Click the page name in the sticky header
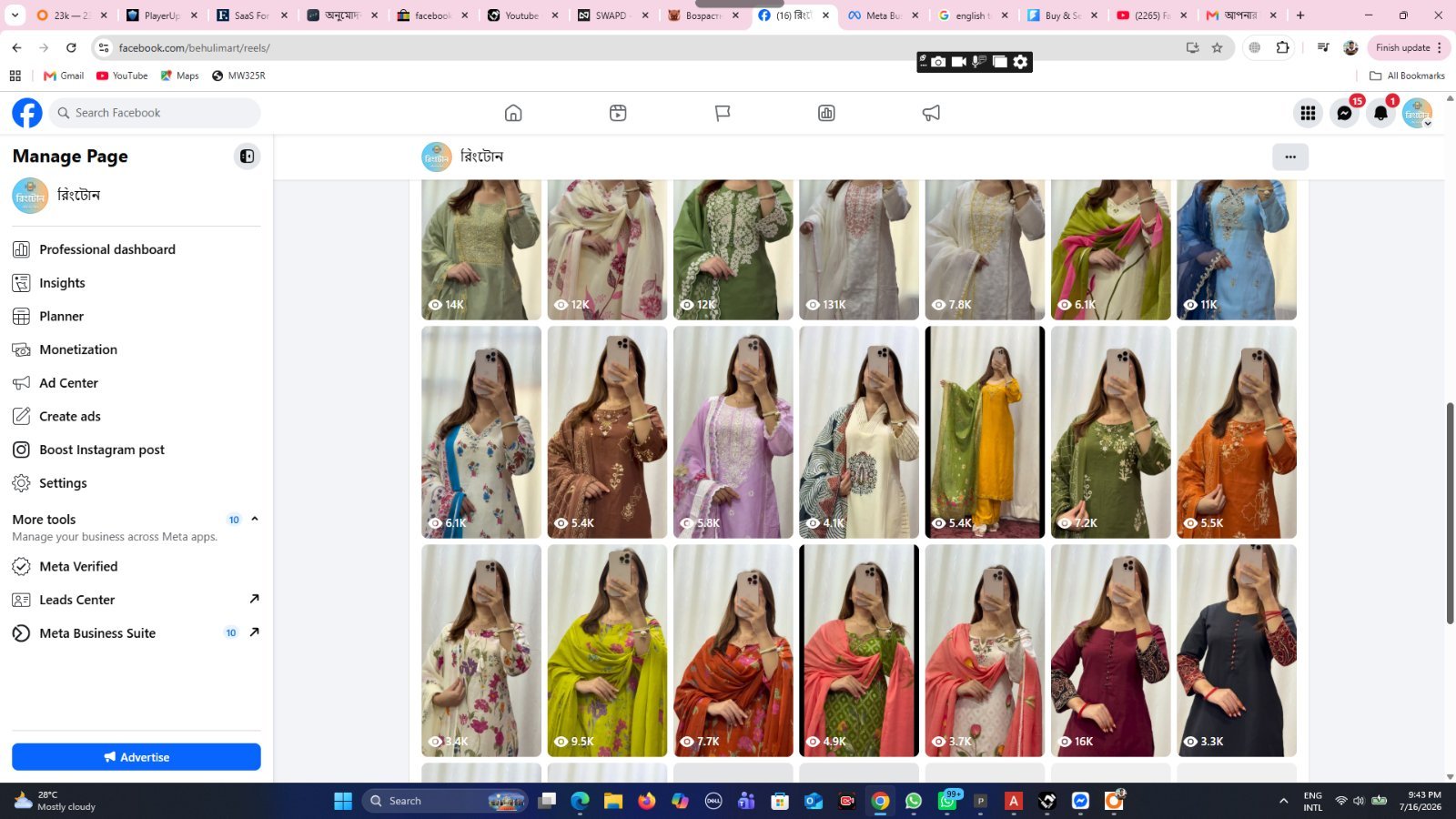The image size is (1456, 819). click(481, 157)
